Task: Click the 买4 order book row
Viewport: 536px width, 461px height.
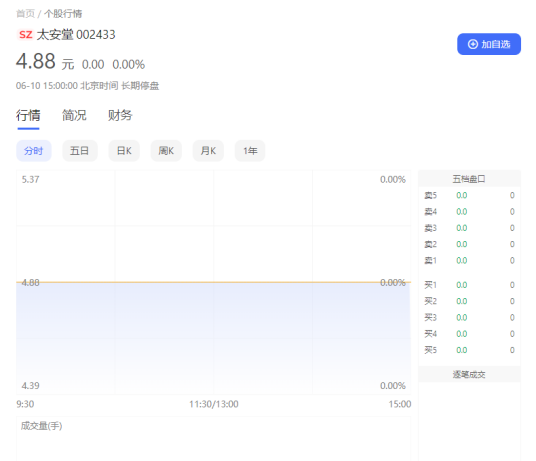Action: click(469, 334)
